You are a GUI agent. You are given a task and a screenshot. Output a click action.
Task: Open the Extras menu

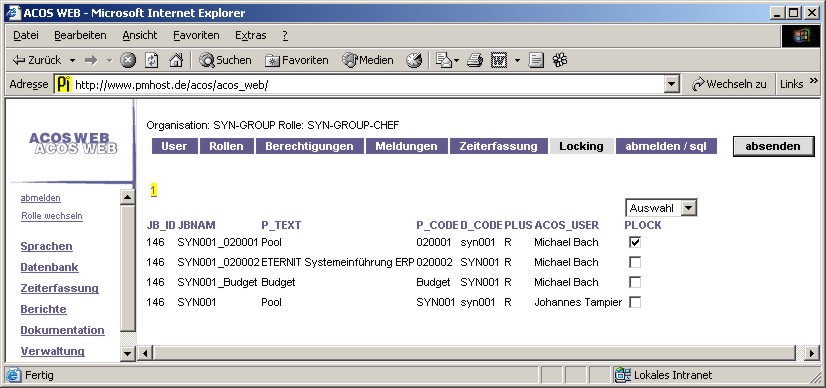(251, 35)
